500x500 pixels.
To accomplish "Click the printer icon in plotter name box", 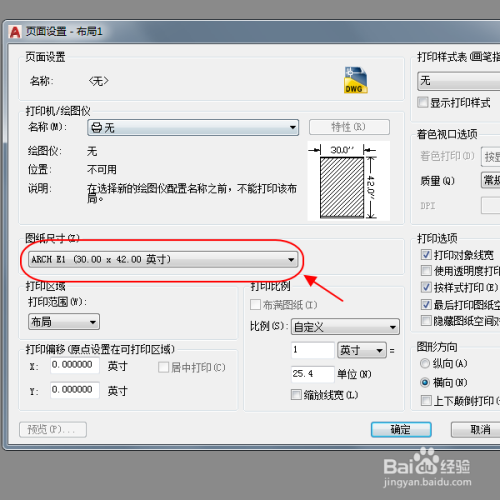I will (x=97, y=128).
